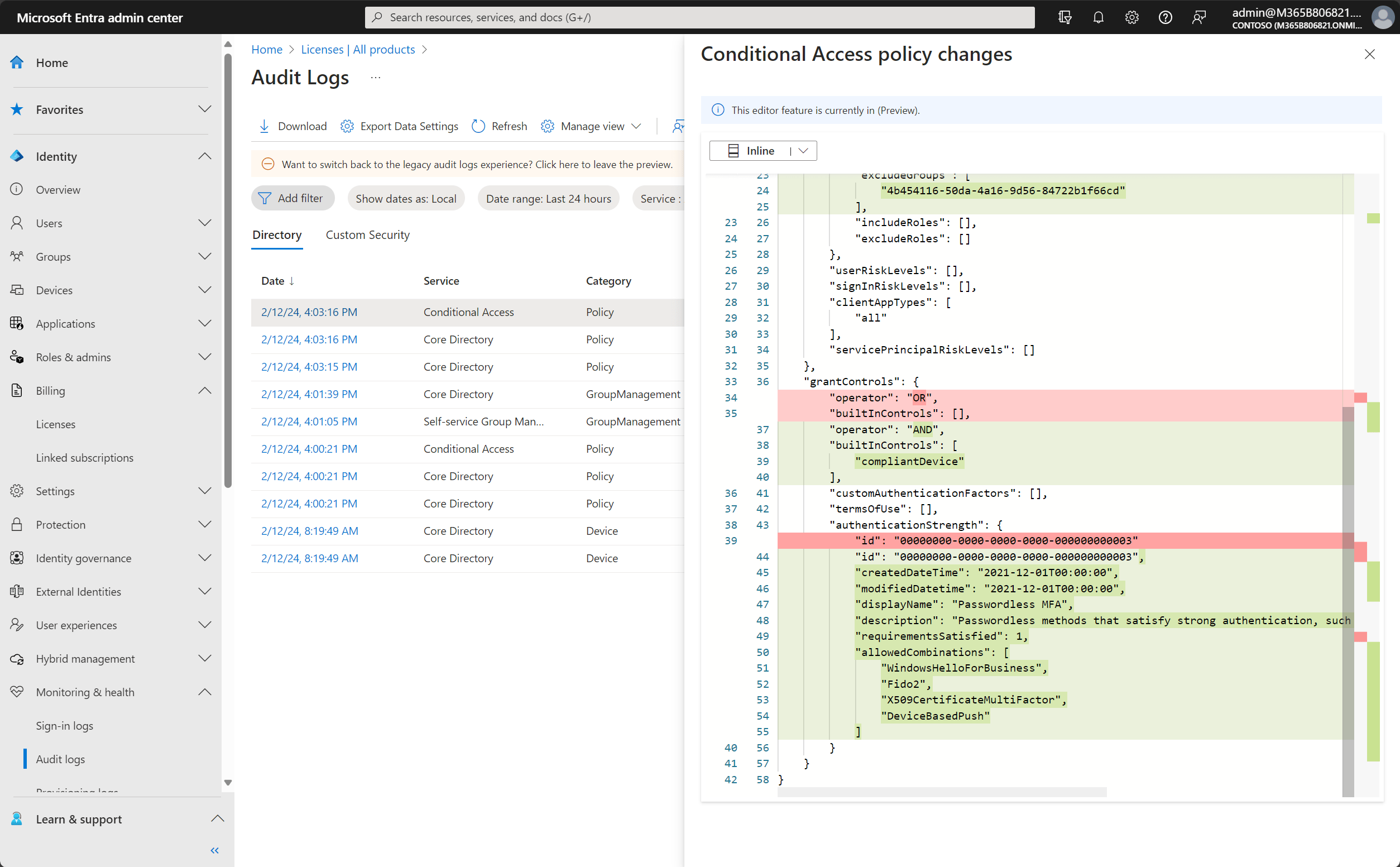Click the Download icon in toolbar
1400x867 pixels.
coord(264,126)
